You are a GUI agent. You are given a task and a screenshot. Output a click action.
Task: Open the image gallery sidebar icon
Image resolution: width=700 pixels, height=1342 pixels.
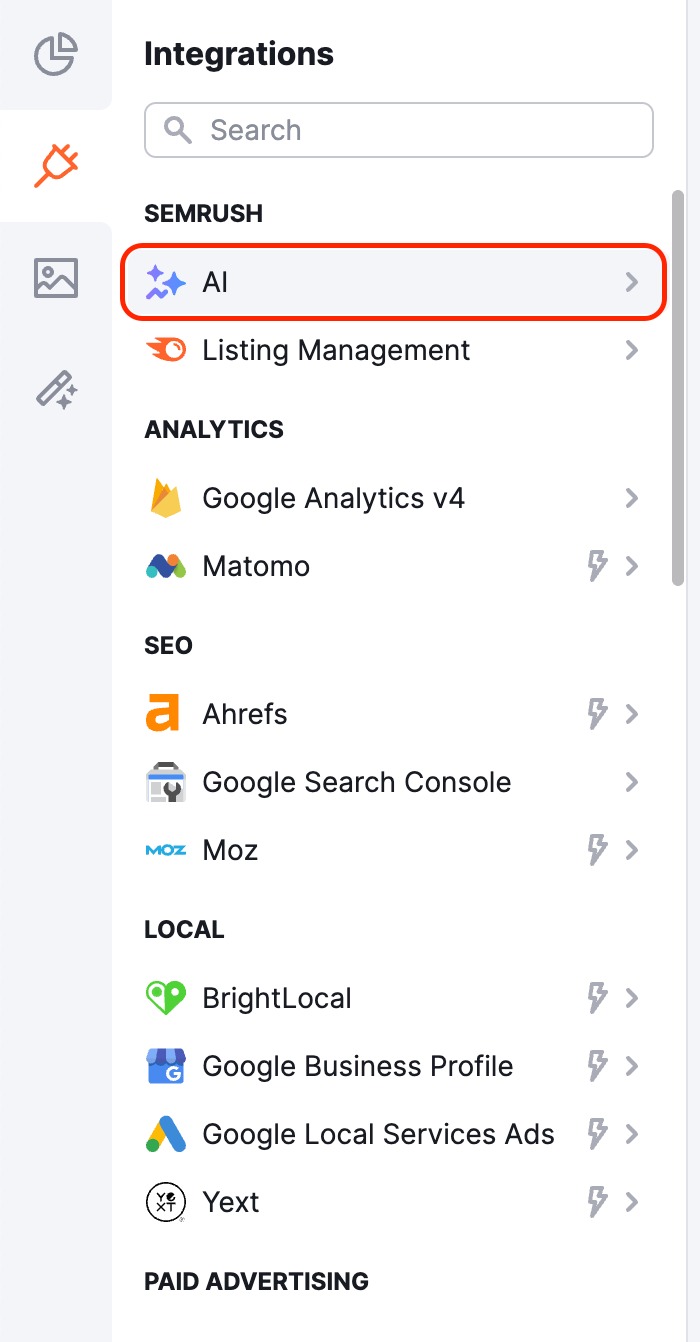(x=56, y=277)
